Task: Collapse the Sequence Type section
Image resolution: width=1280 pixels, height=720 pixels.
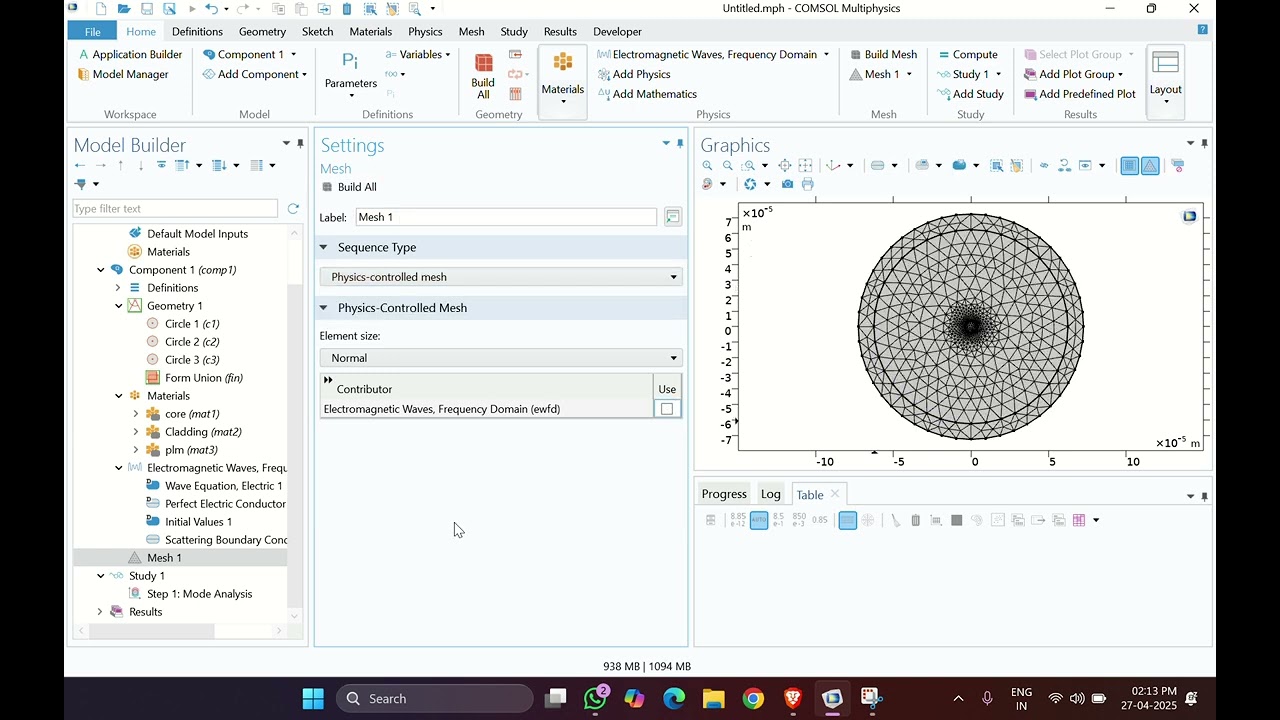Action: coord(323,247)
